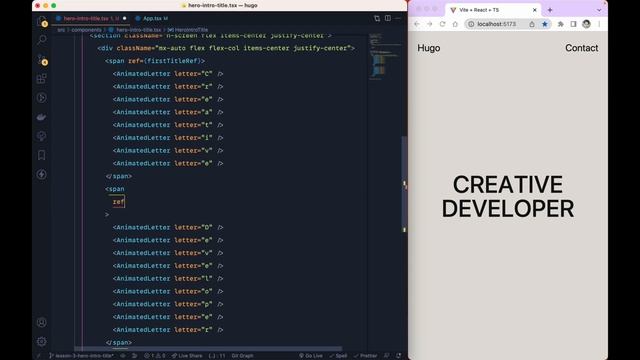Switch to the hero-intro-title.tsx tab
The image size is (640, 360).
[91, 18]
